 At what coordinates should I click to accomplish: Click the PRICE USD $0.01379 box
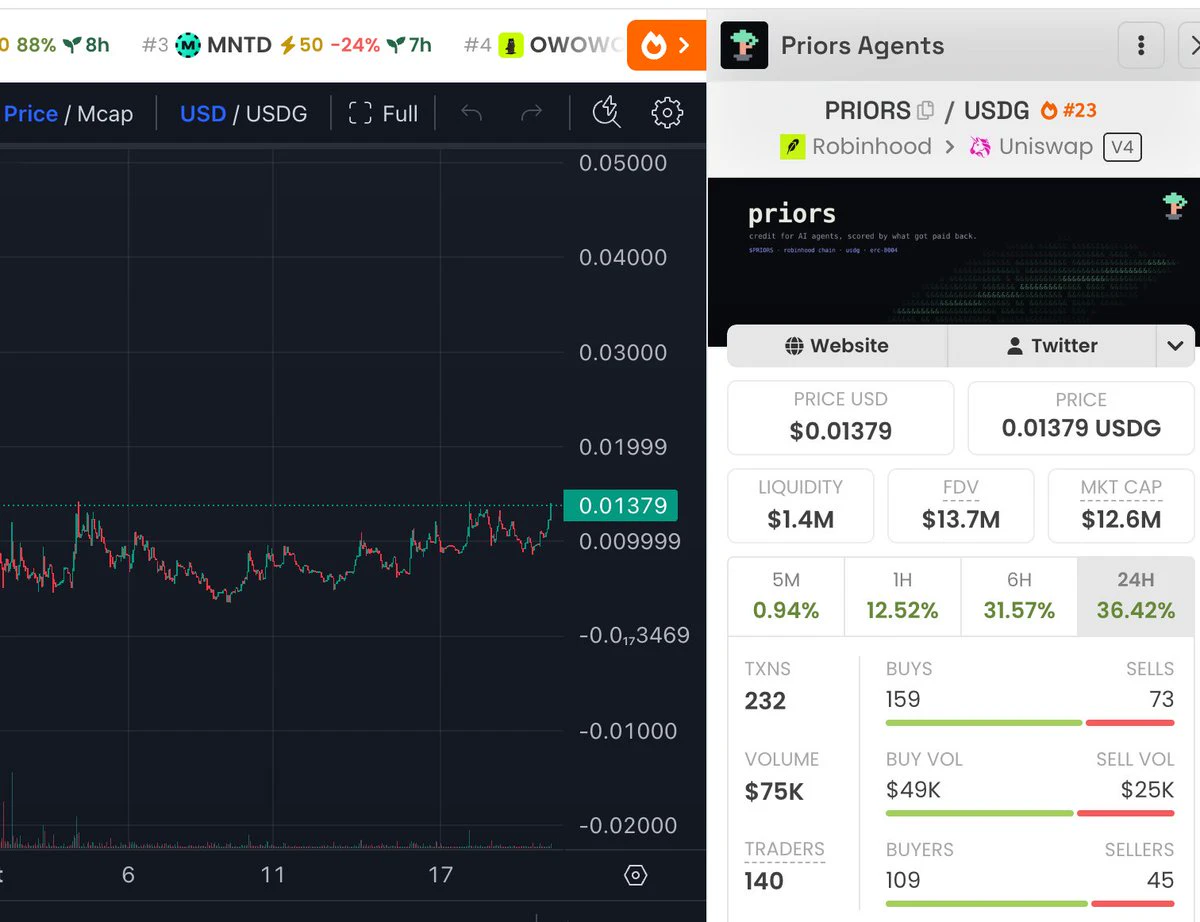pyautogui.click(x=840, y=418)
